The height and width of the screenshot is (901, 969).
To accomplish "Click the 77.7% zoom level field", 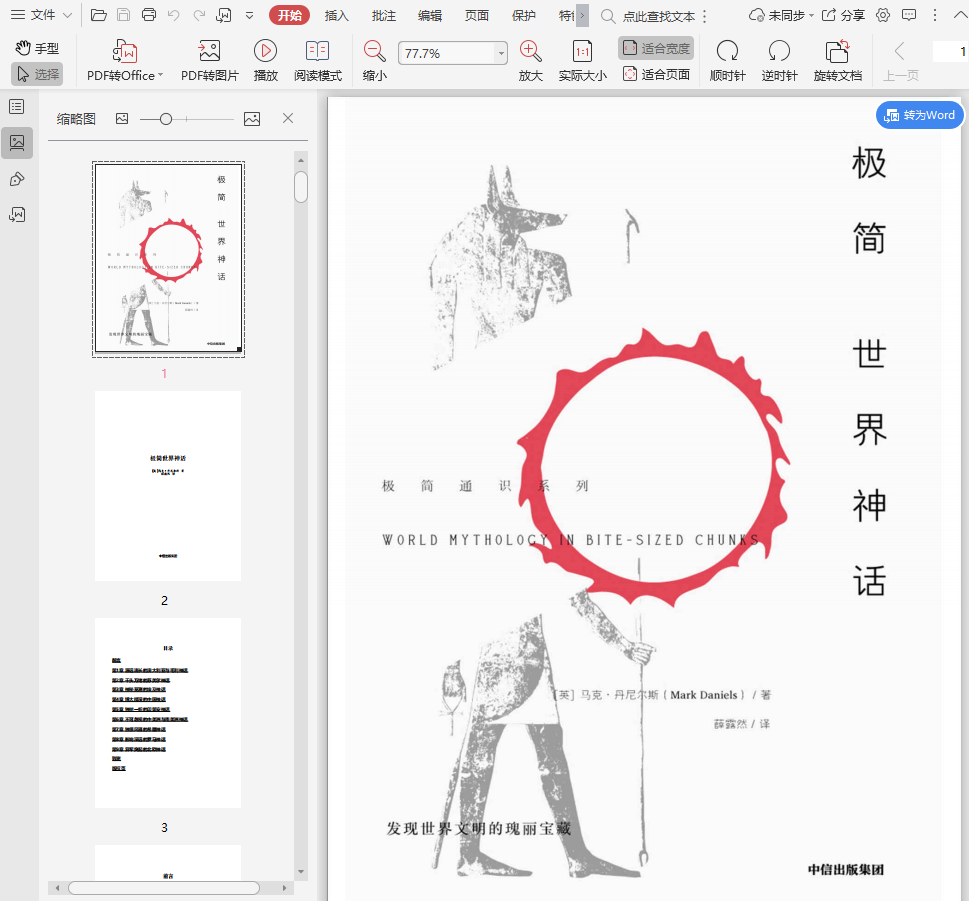I will pyautogui.click(x=447, y=54).
